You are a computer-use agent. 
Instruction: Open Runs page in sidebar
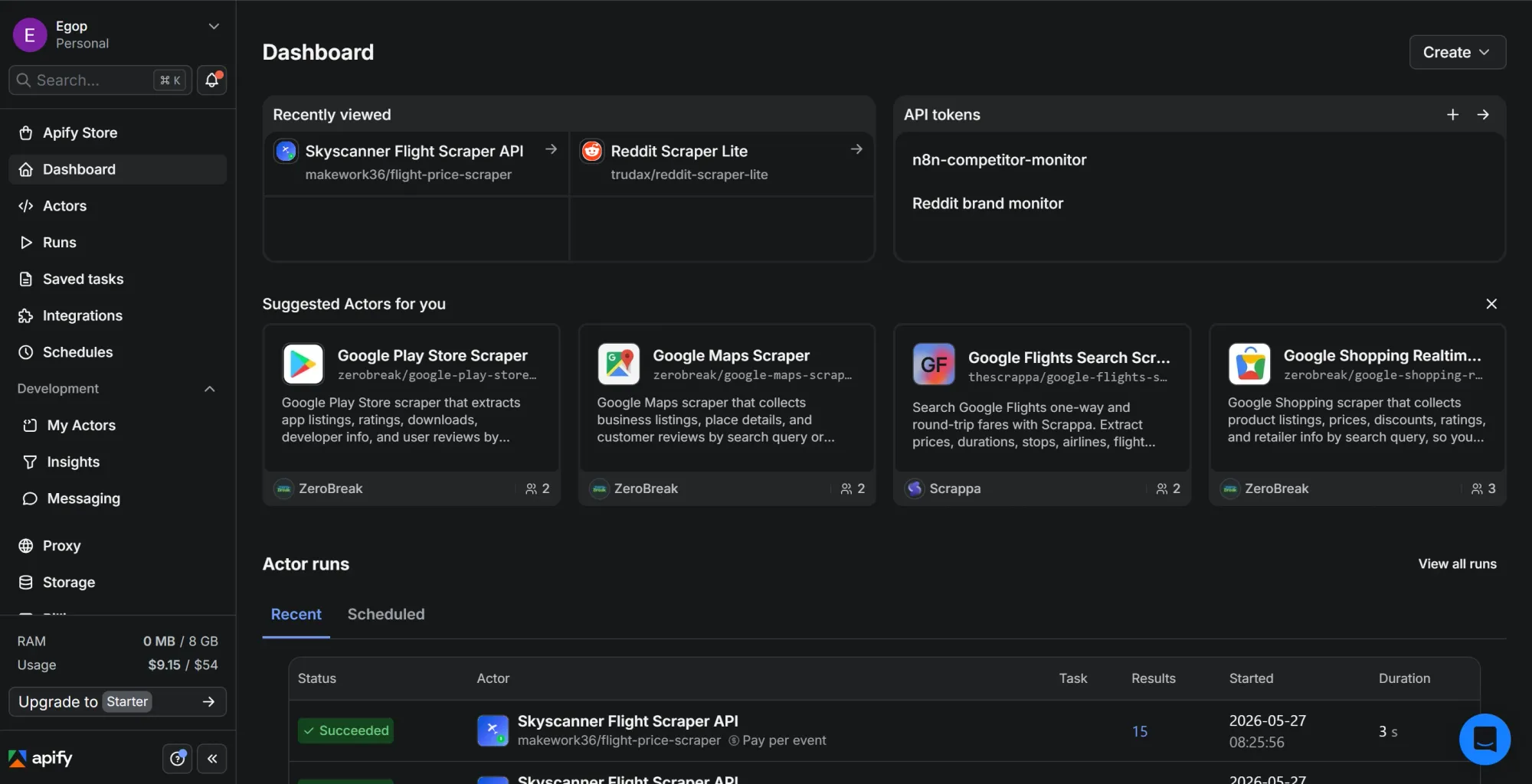117,243
